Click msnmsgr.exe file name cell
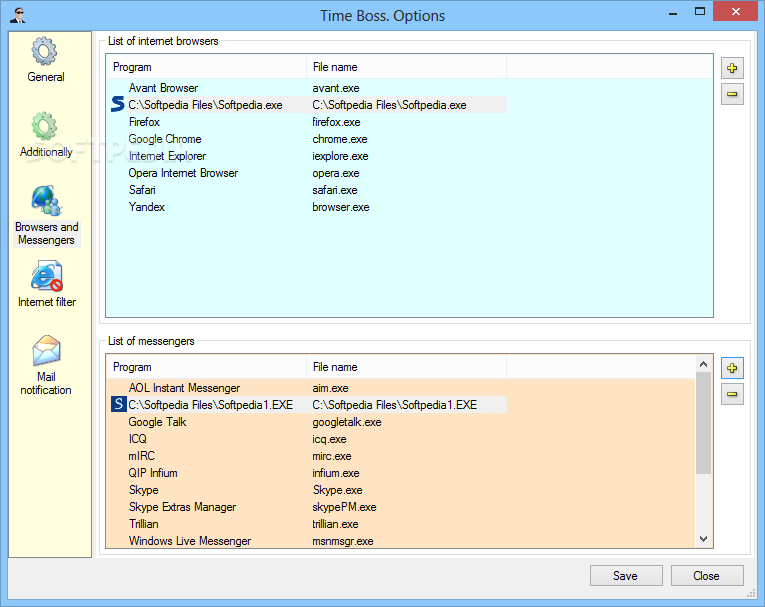Image resolution: width=765 pixels, height=607 pixels. pos(343,541)
